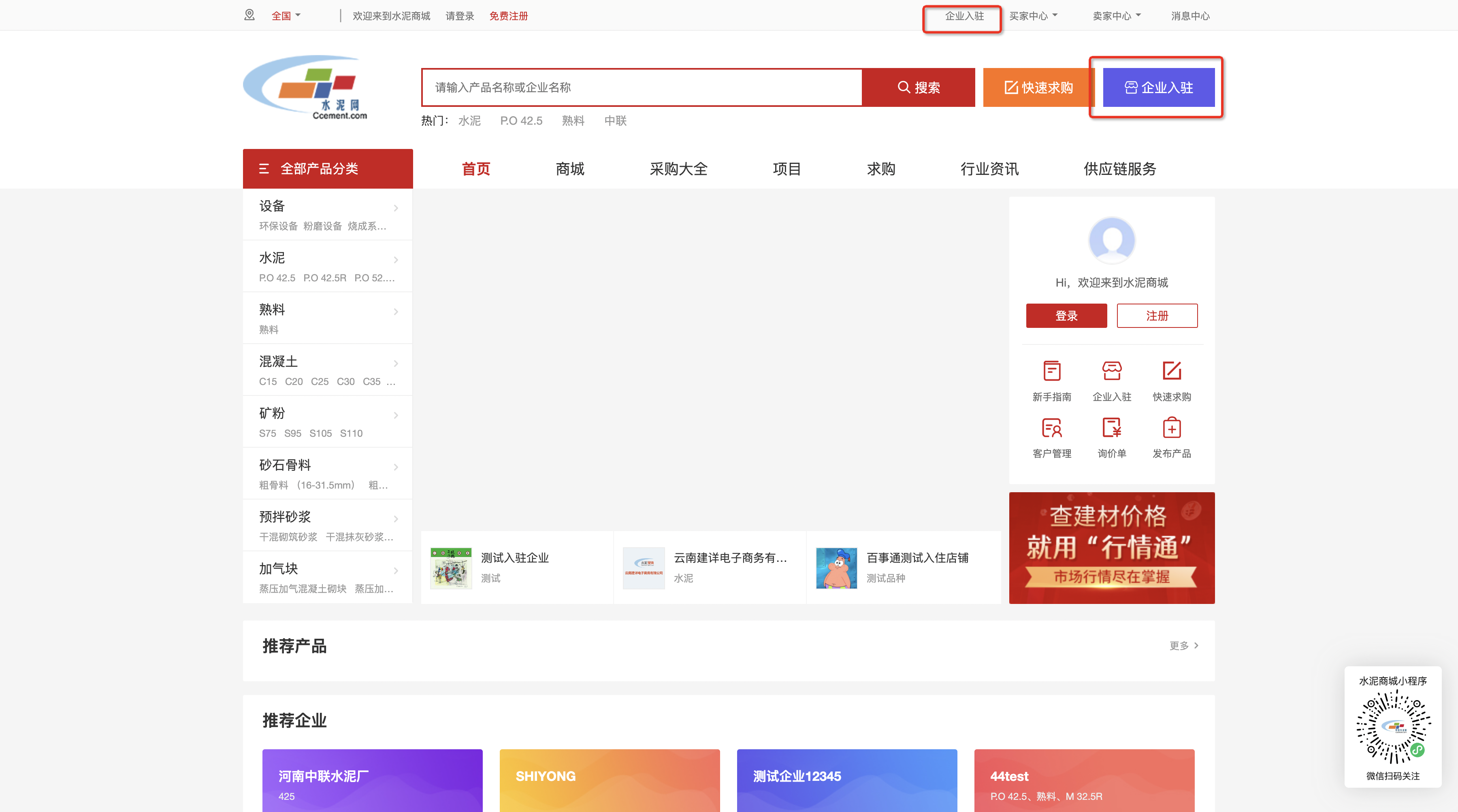Viewport: 1458px width, 812px height.
Task: Click the 快速求购 pencil icon in panel
Action: click(1172, 371)
